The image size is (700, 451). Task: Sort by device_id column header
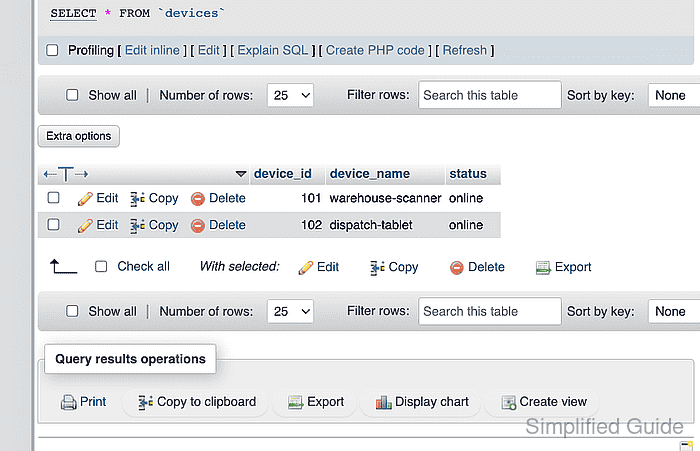[283, 174]
